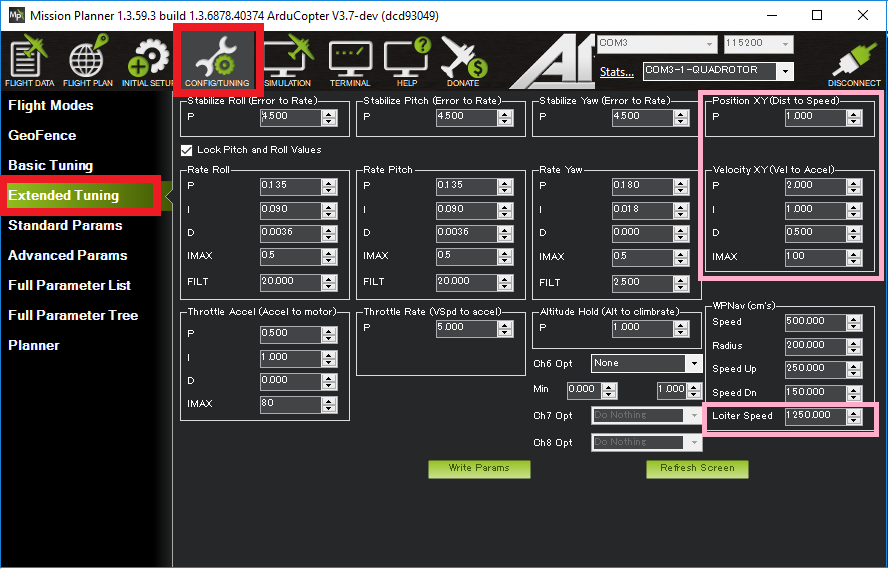Click the Write Params button

tap(479, 468)
